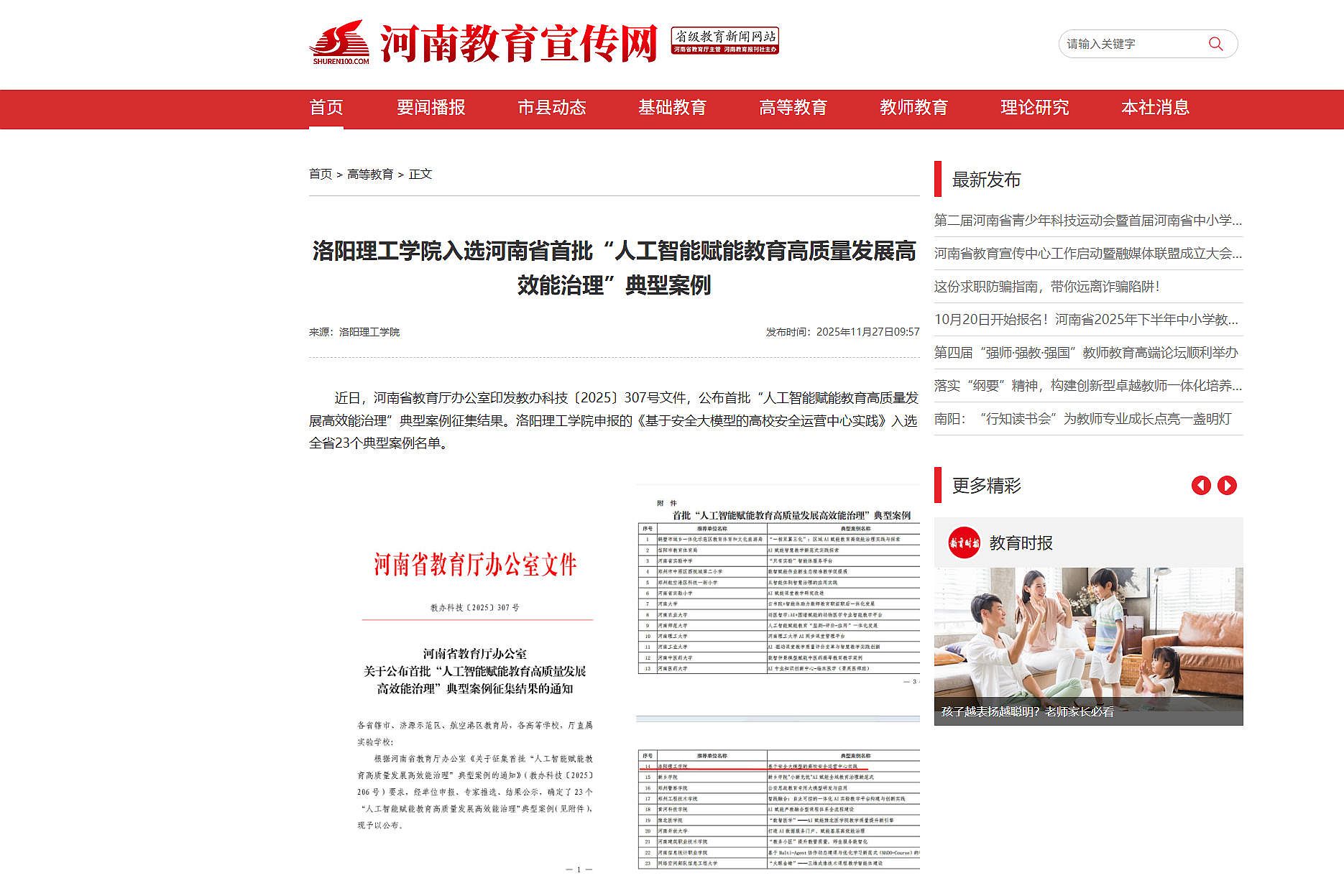This screenshot has width=1344, height=896.
Task: Open the 这份求职防骗指南 news link
Action: [x=1046, y=287]
